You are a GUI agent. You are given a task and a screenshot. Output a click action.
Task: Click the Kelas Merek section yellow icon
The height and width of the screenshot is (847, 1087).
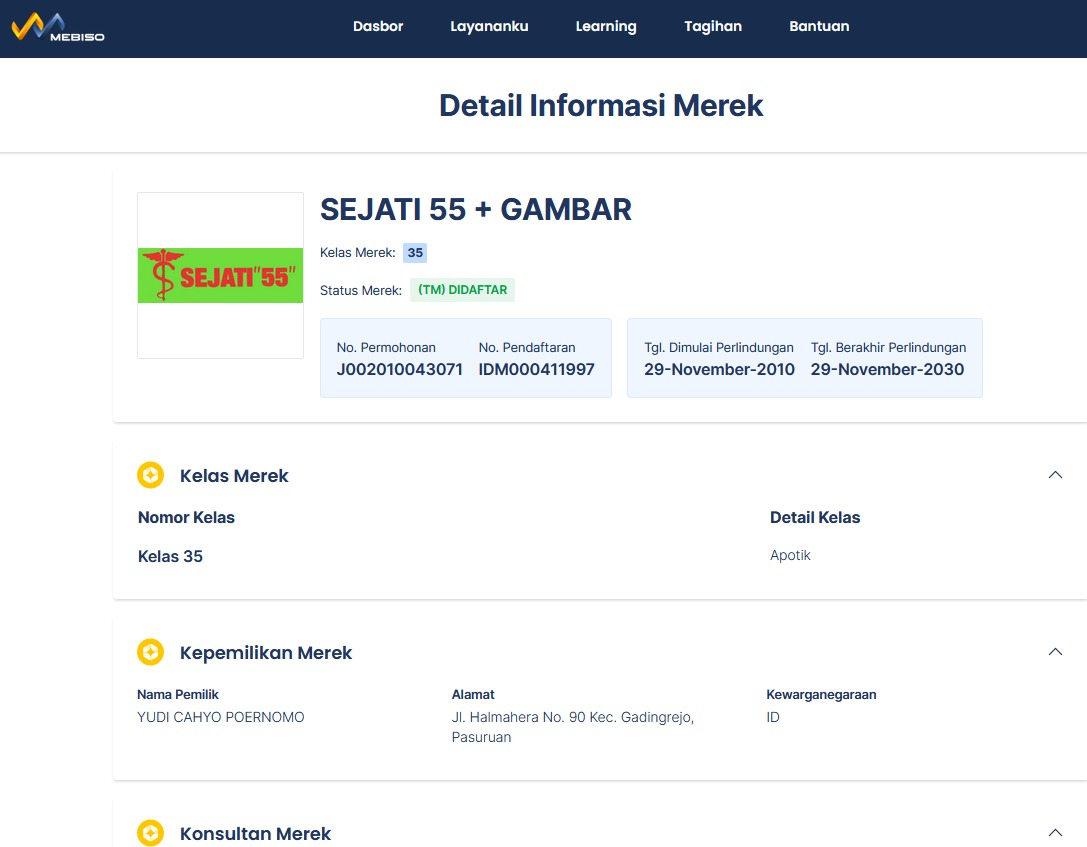150,475
